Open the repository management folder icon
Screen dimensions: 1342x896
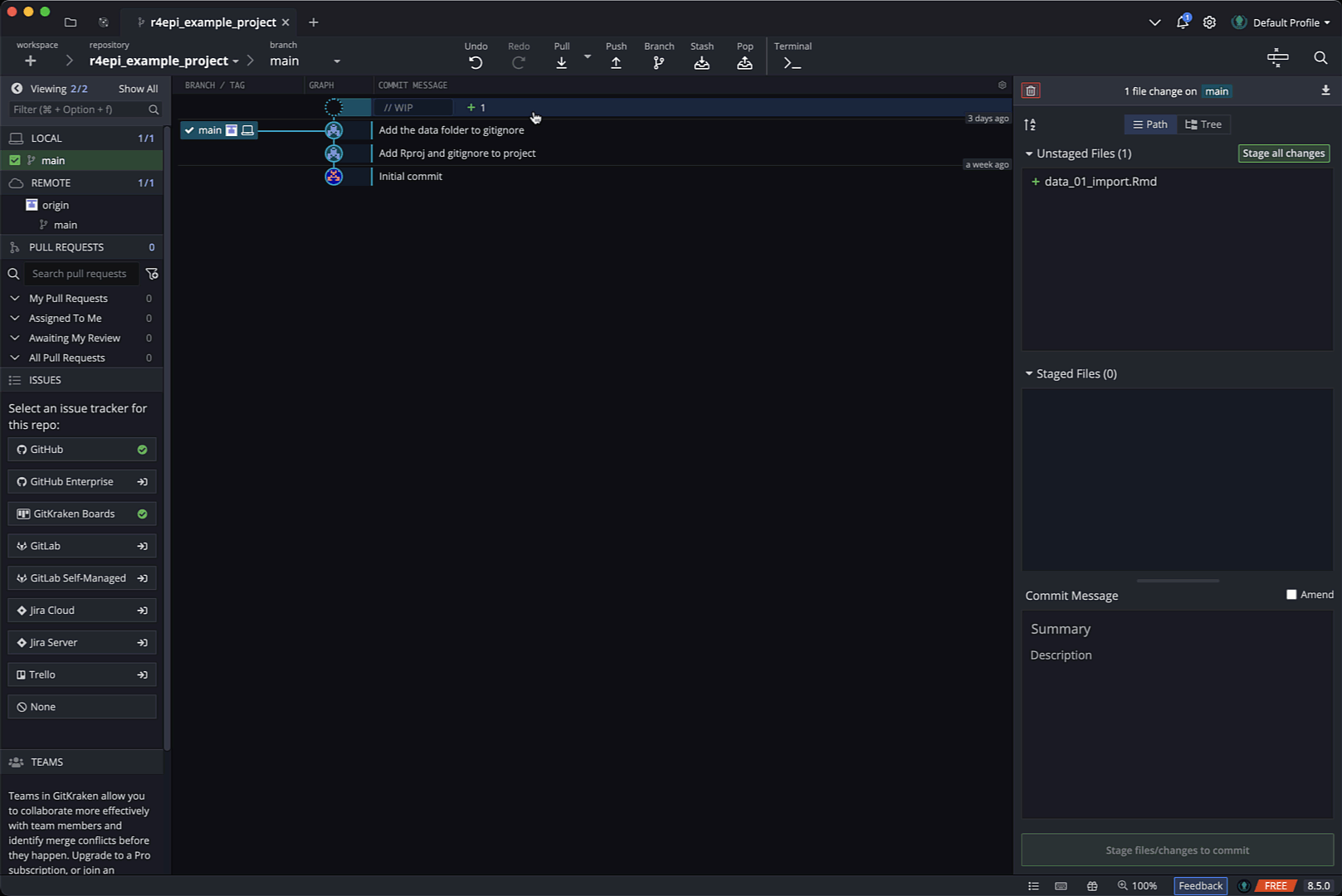pos(71,22)
